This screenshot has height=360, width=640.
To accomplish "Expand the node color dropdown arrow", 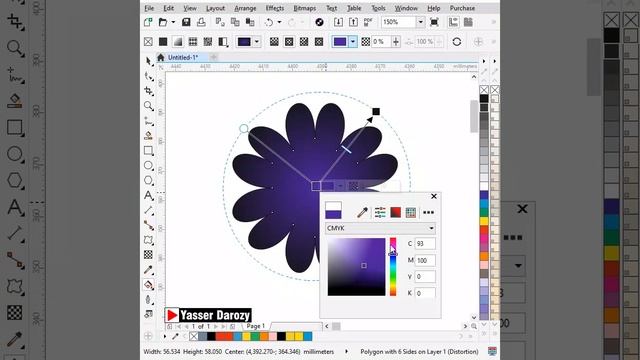I will pos(353,42).
